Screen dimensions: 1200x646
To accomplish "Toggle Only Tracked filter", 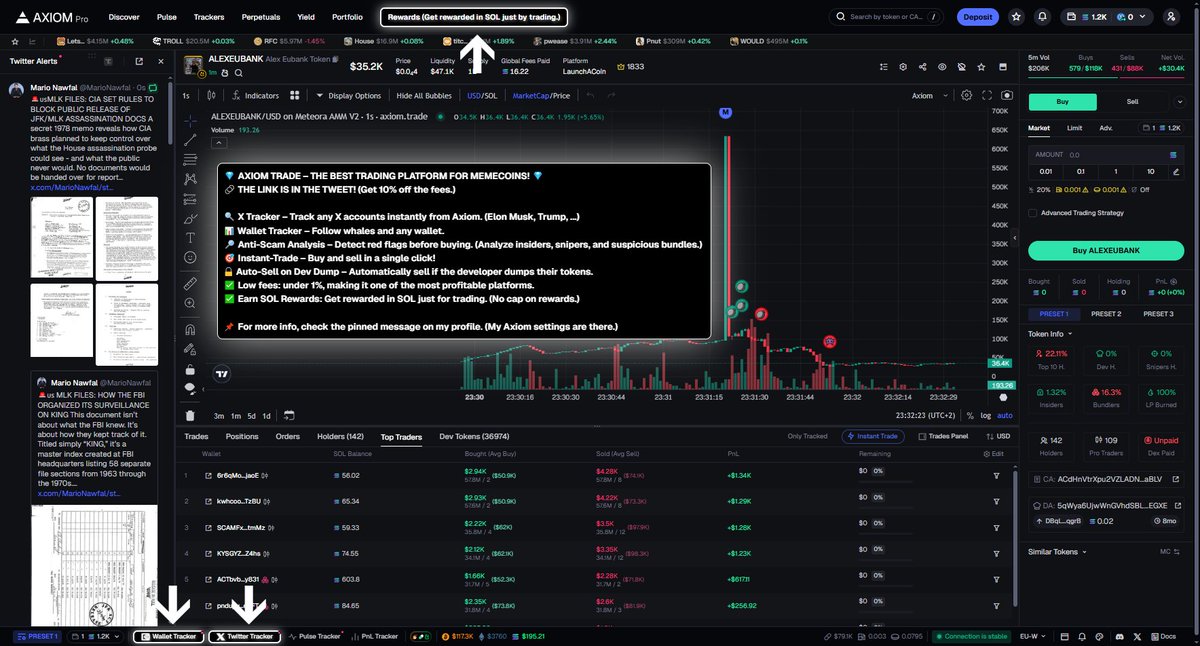I will [x=807, y=436].
